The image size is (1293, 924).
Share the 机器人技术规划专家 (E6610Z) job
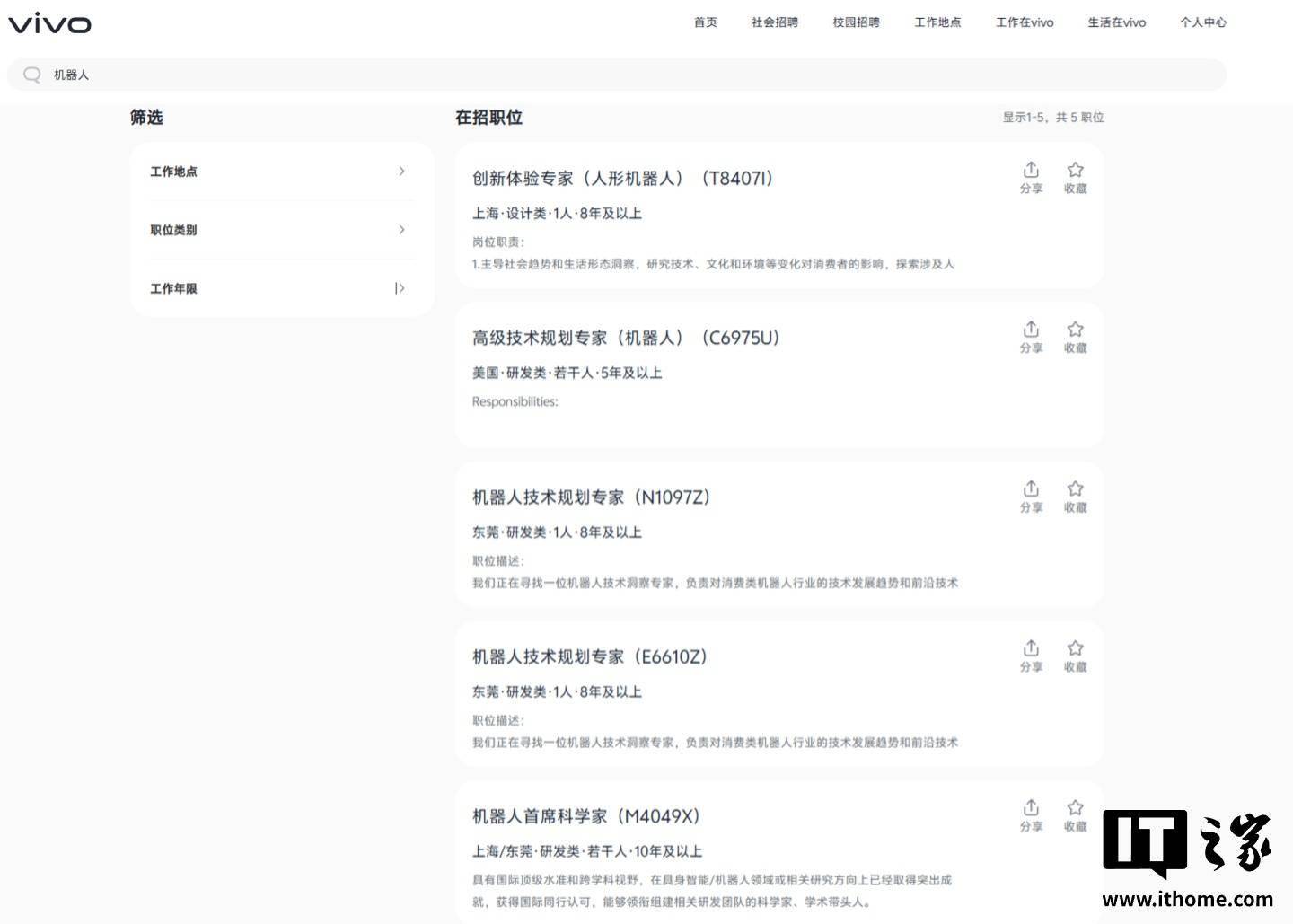[x=1031, y=656]
